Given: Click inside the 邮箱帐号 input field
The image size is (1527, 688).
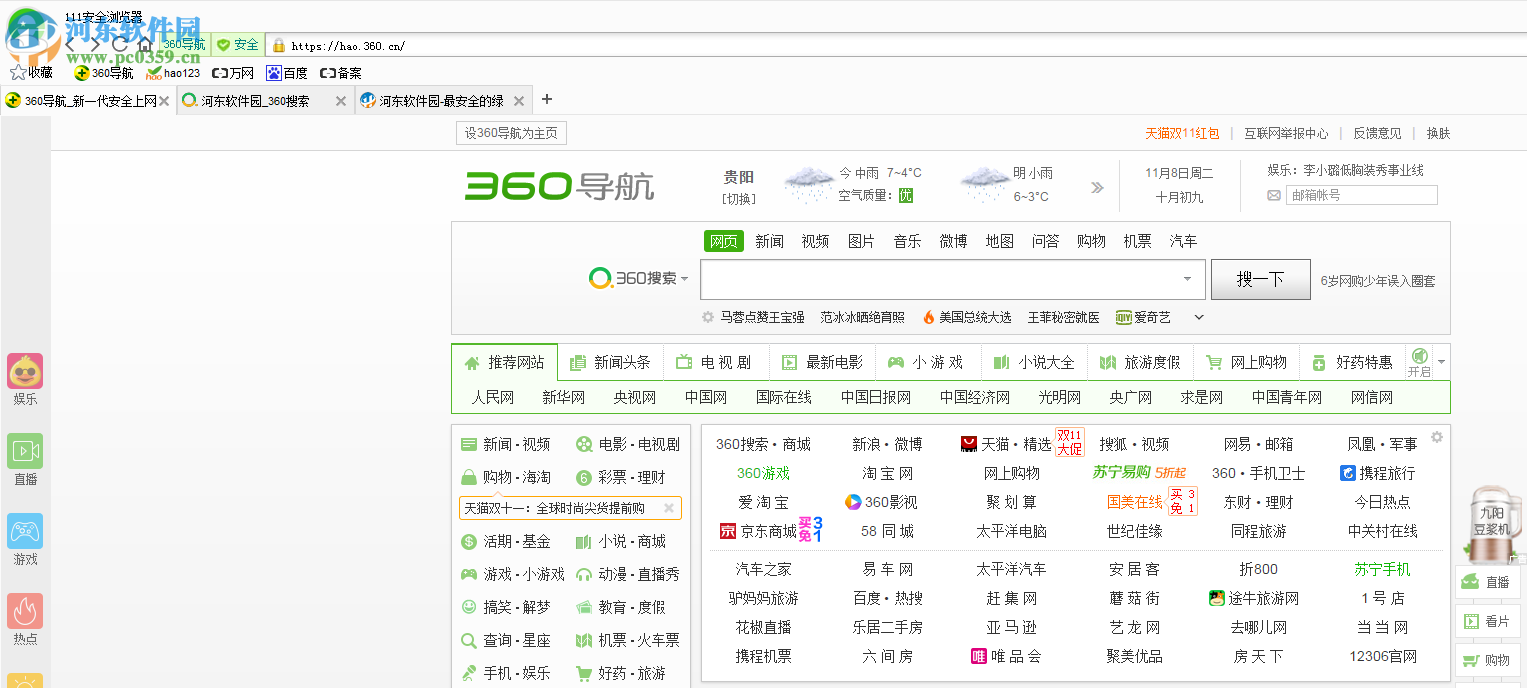Looking at the screenshot, I should (1360, 194).
